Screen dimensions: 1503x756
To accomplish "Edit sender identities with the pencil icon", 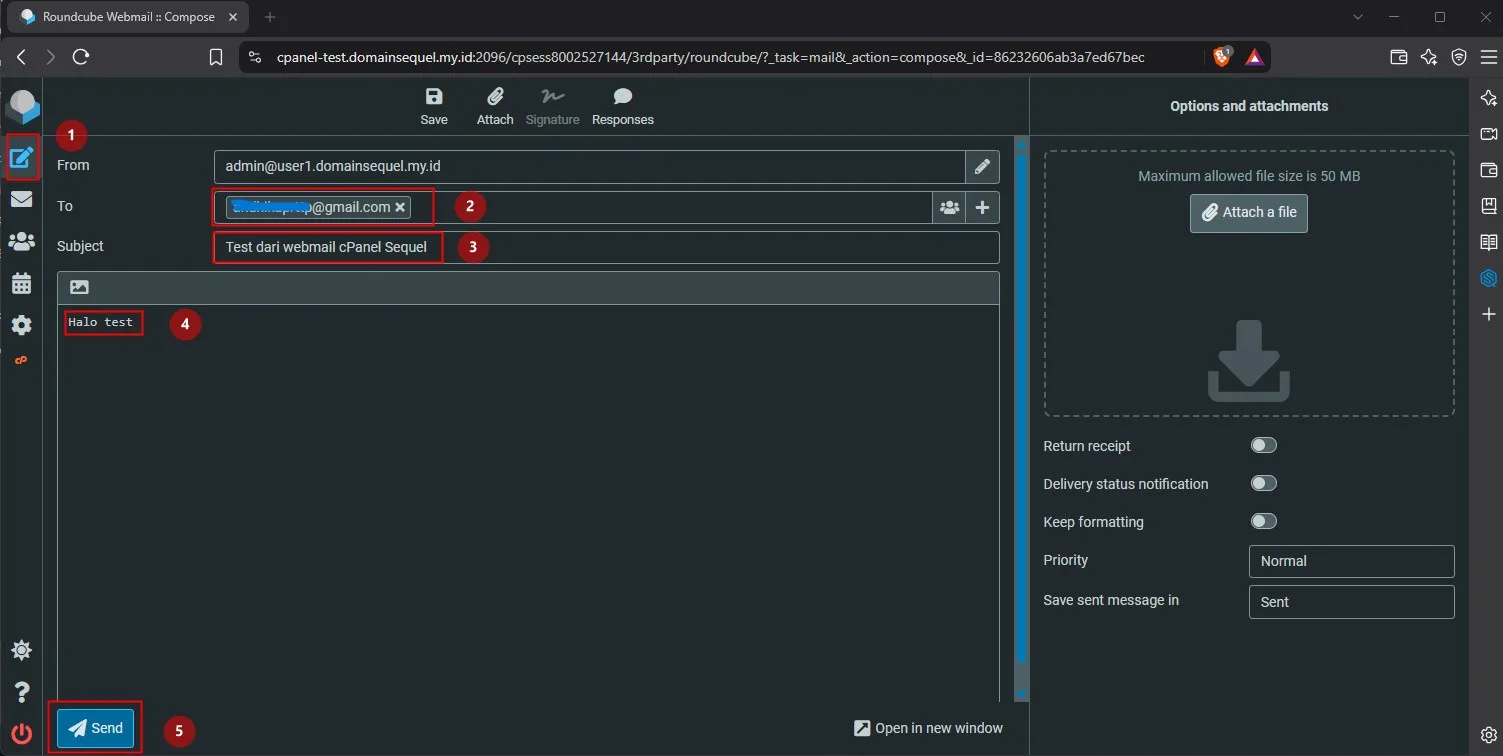I will 982,166.
